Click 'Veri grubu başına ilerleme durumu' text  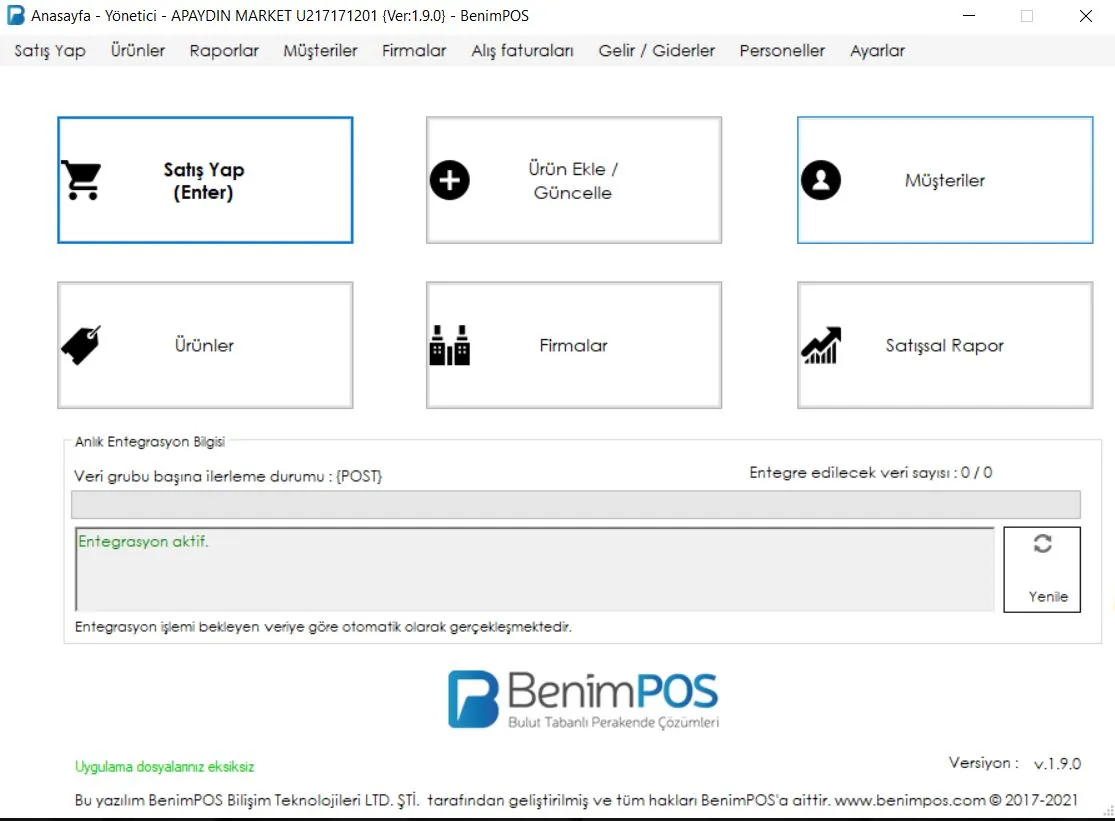click(x=228, y=476)
